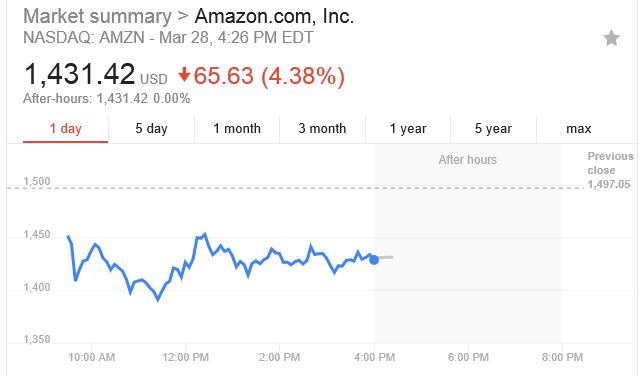Click the star favorite icon
This screenshot has width=640, height=376.
click(611, 38)
